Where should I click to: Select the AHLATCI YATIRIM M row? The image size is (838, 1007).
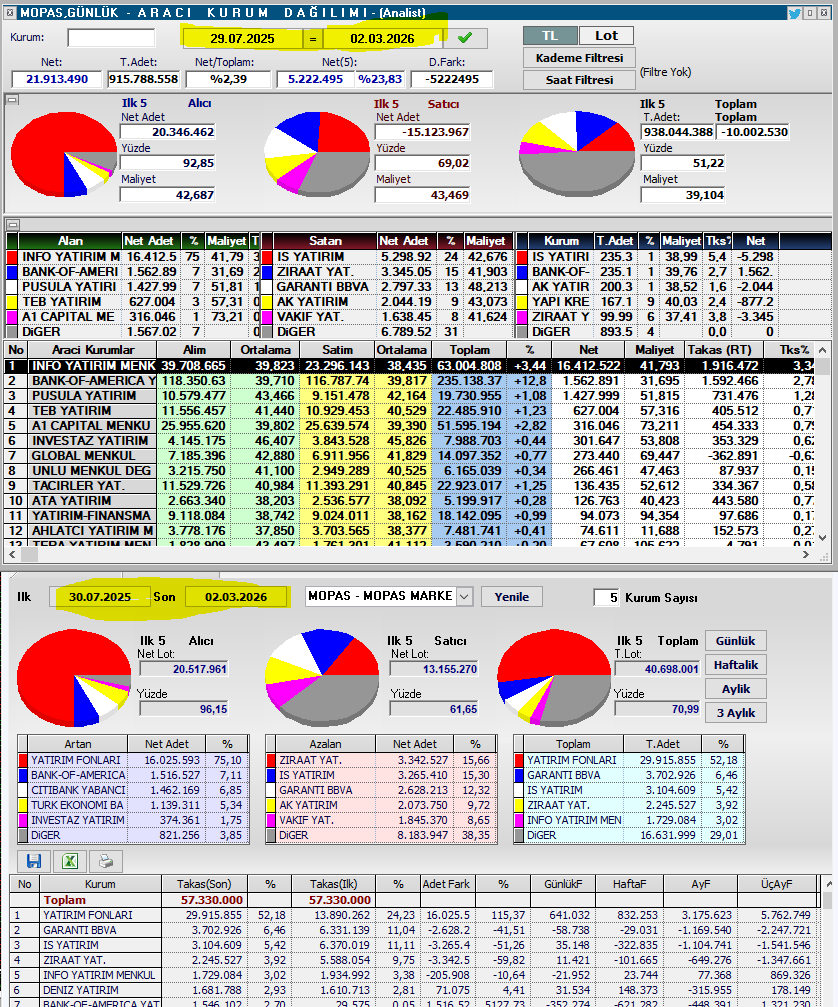(x=411, y=530)
